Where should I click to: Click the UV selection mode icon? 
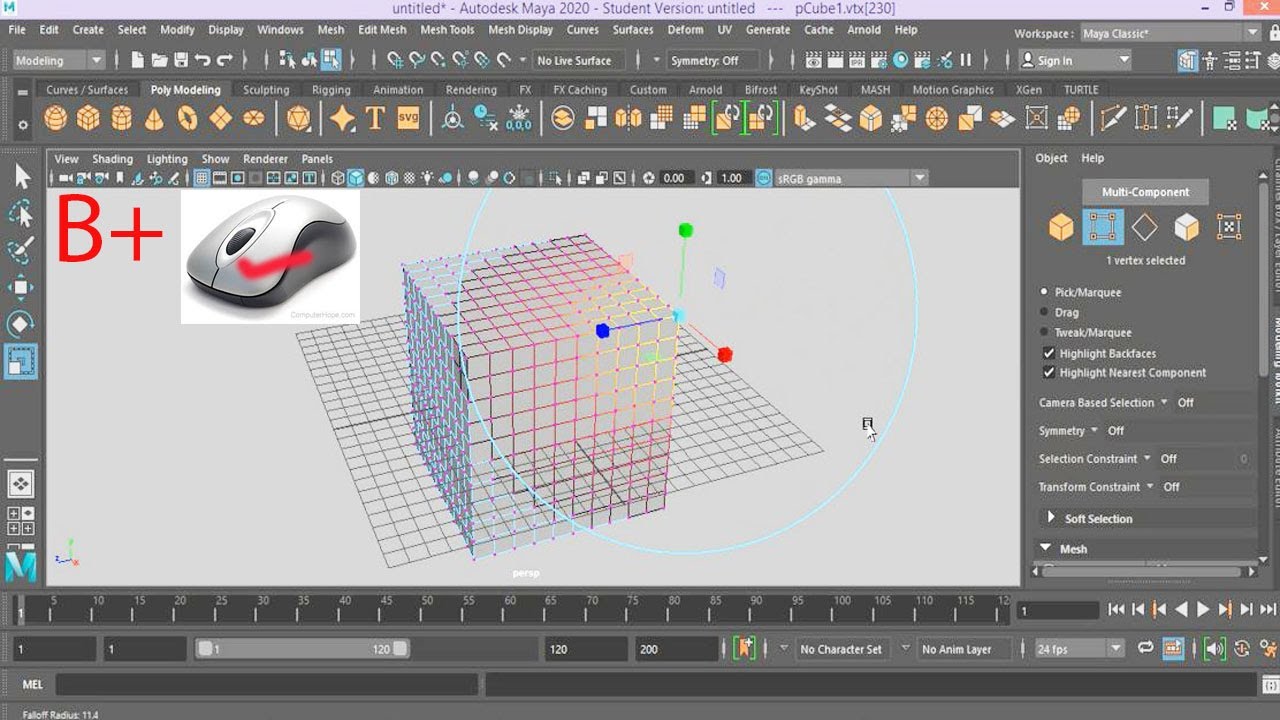click(x=1229, y=228)
